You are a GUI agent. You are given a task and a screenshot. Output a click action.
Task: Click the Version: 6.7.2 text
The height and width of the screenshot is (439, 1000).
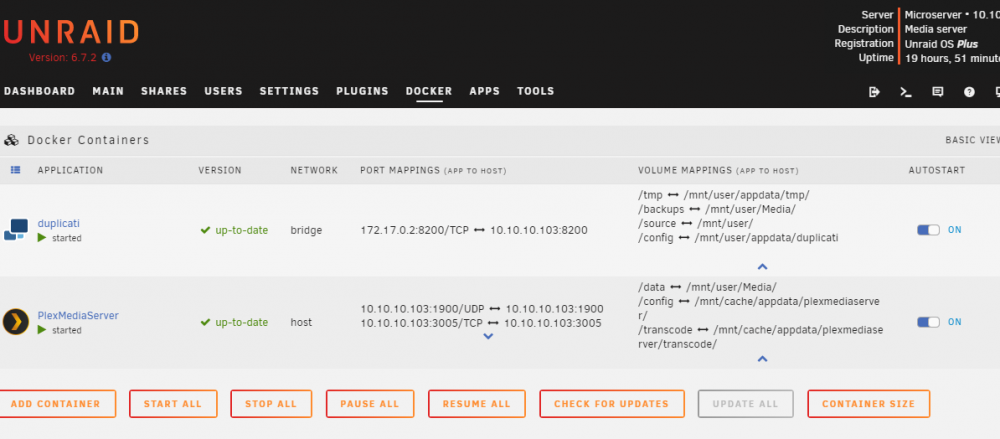coord(62,57)
